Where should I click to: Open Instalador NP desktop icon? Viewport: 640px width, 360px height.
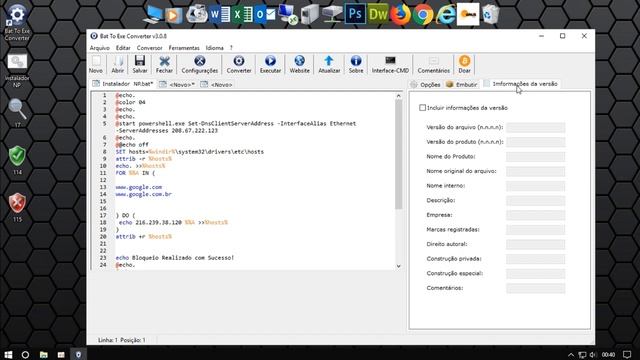(x=17, y=69)
